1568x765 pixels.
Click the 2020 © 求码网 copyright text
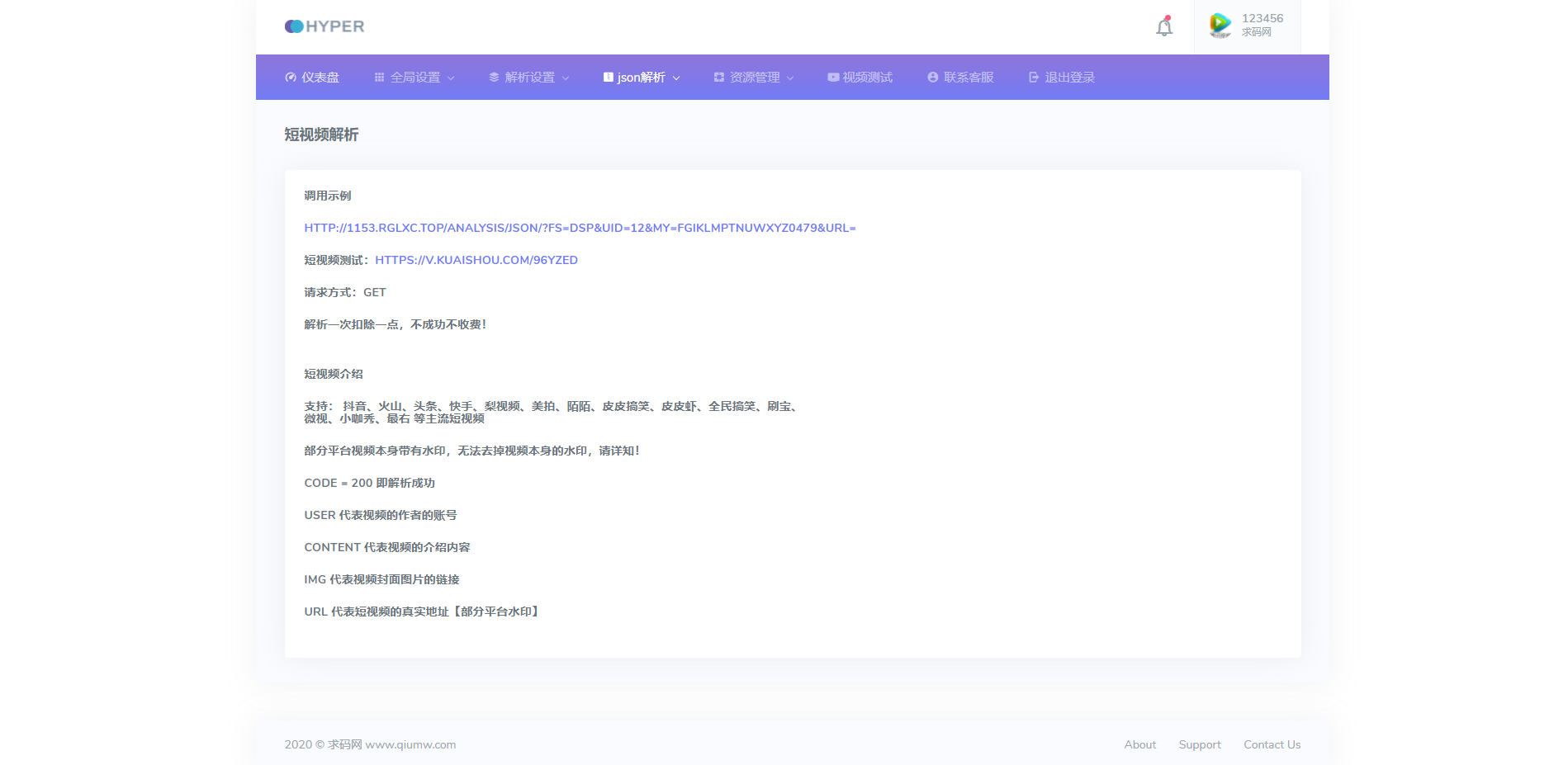click(x=370, y=744)
